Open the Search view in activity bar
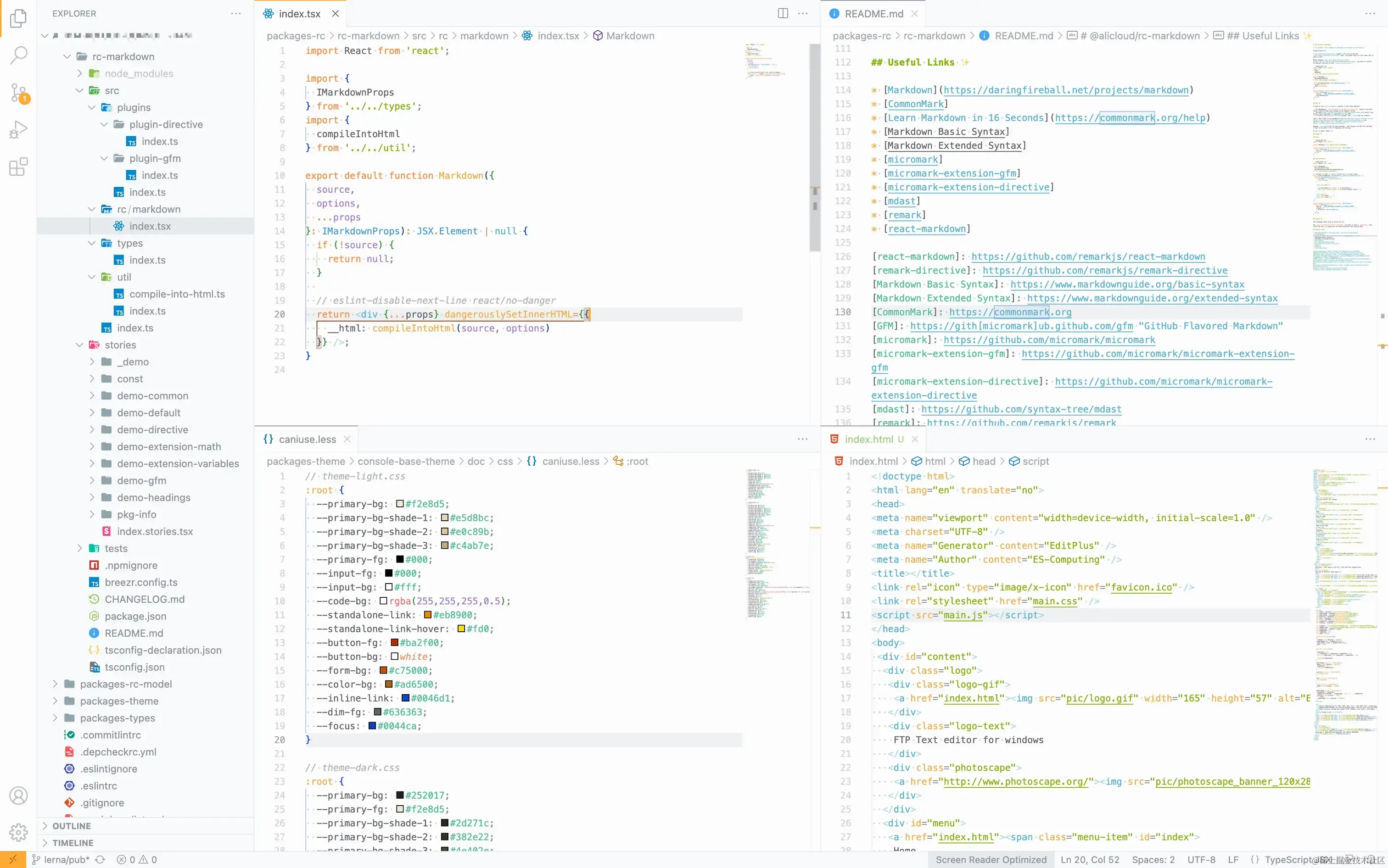 click(18, 56)
